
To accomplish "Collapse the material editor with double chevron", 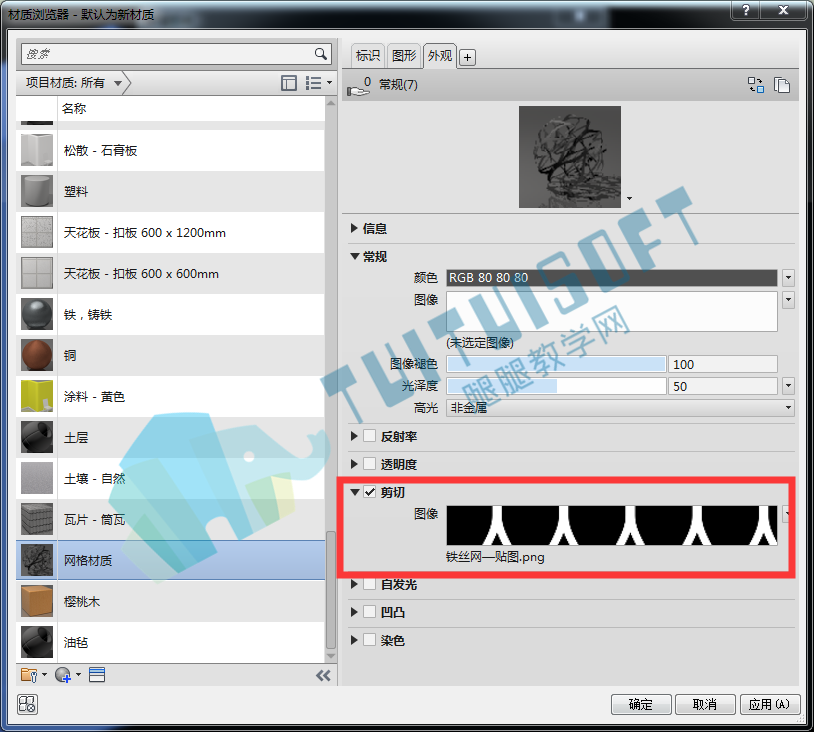I will (x=323, y=675).
